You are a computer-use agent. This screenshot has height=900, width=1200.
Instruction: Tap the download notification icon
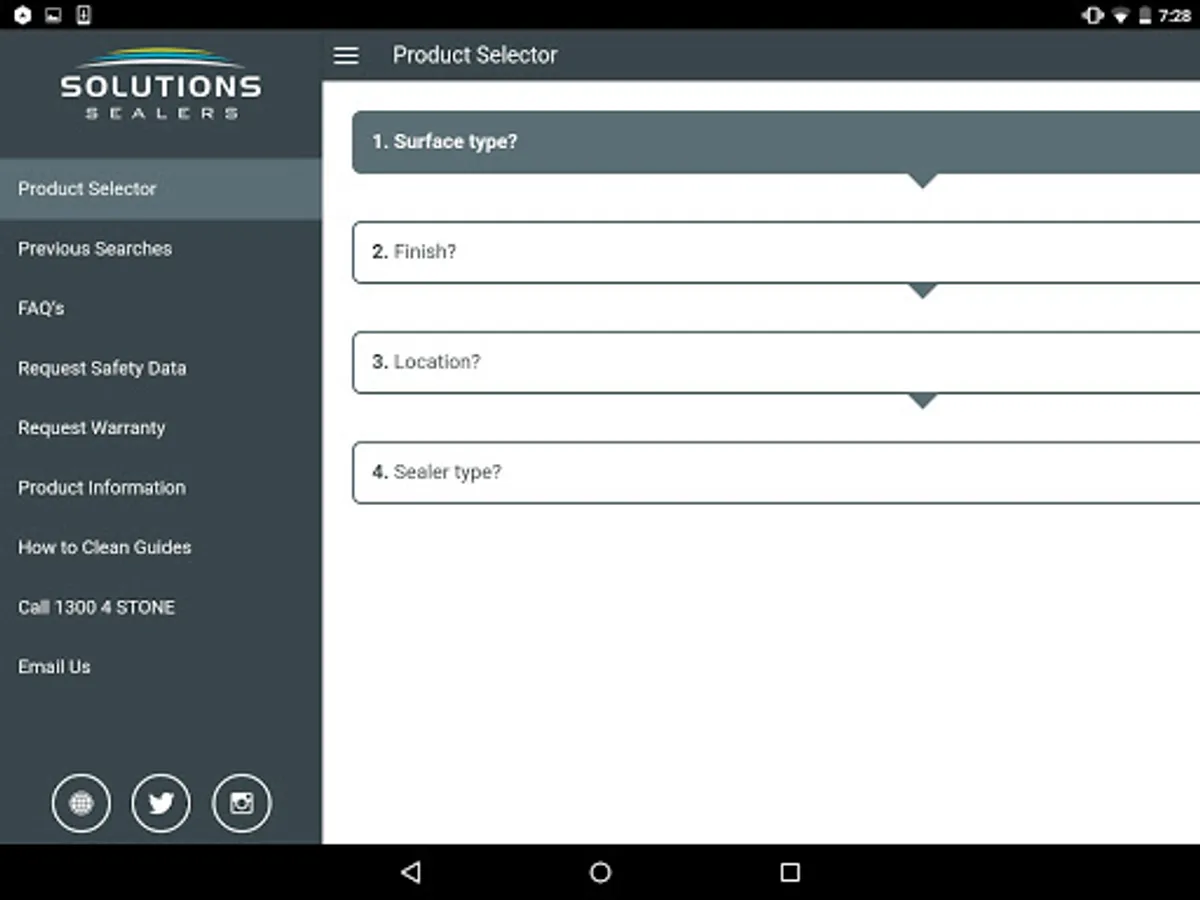tap(84, 15)
